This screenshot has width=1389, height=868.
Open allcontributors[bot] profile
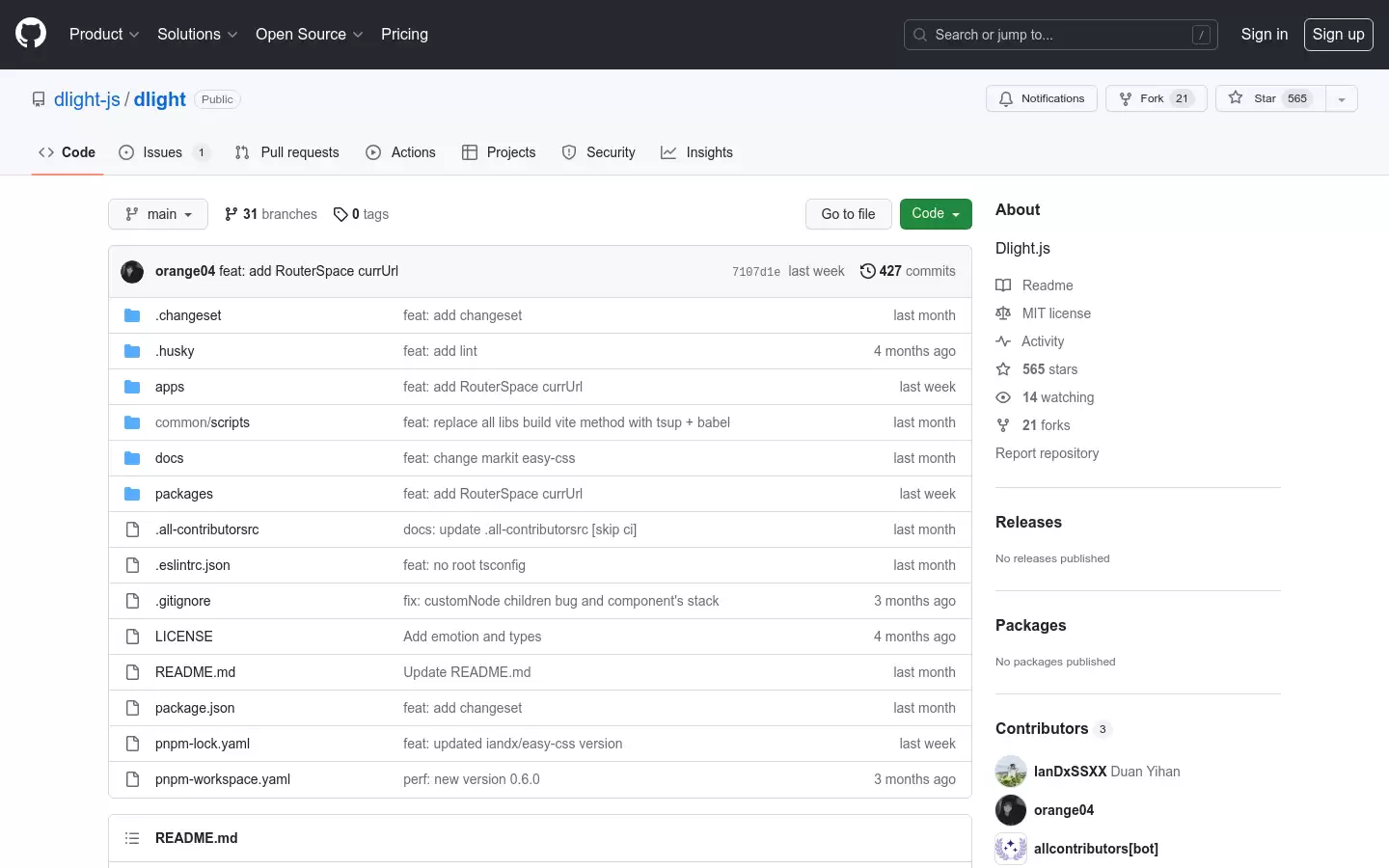(x=1096, y=849)
